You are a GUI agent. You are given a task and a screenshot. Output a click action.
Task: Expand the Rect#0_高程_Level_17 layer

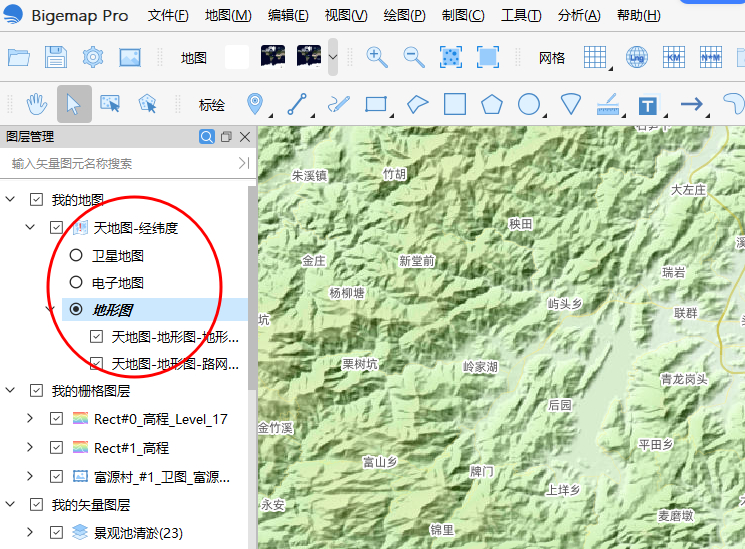tap(30, 418)
